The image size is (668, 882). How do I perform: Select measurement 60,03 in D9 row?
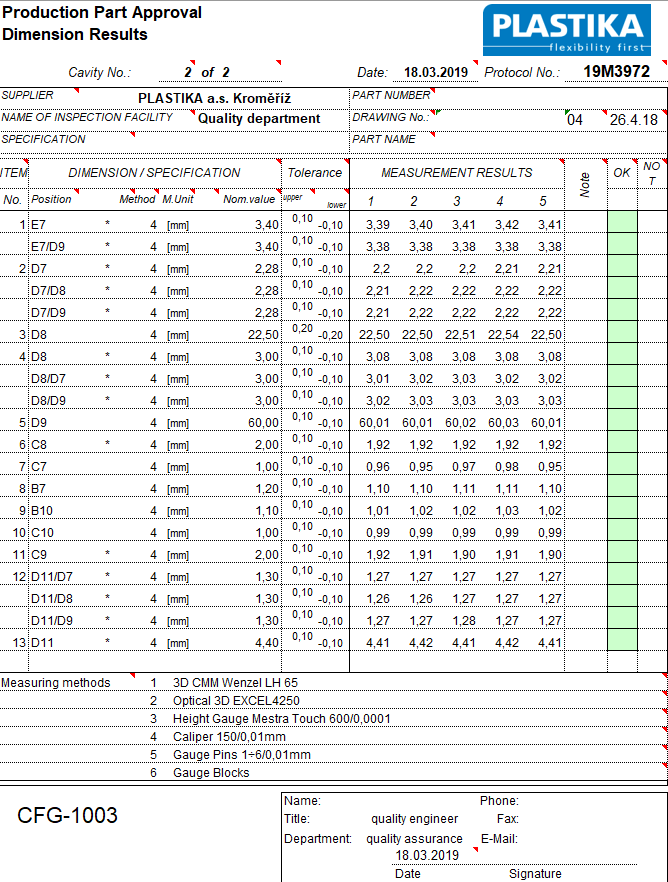[503, 422]
